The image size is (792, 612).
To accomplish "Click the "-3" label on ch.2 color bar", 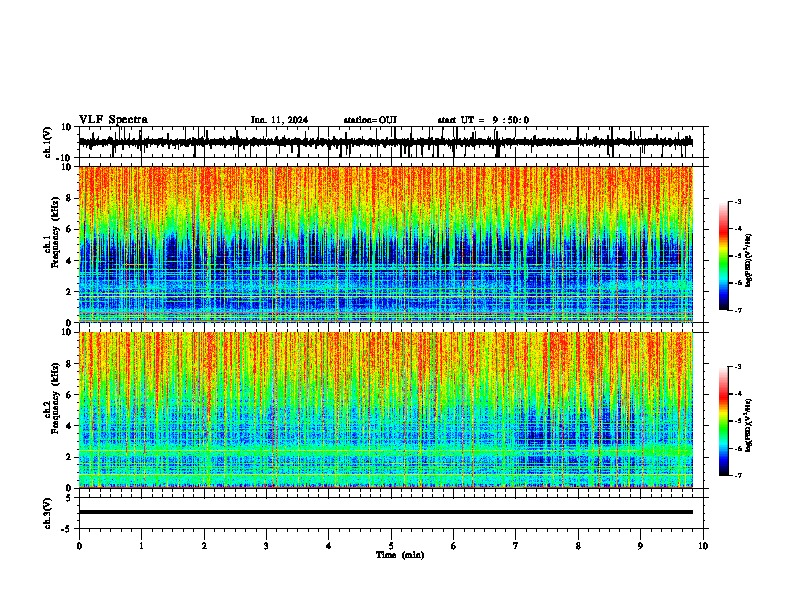I will point(738,367).
